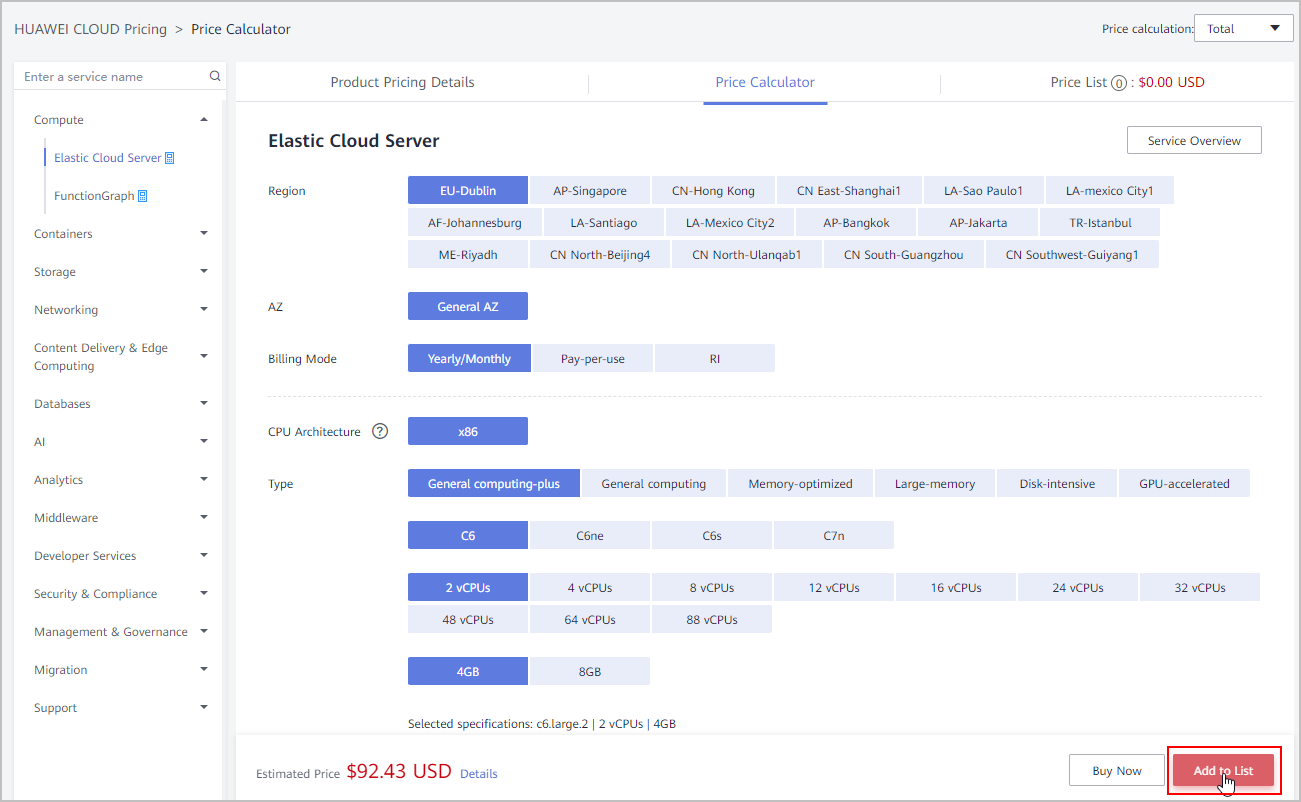Viewport: 1301px width, 802px height.
Task: Click the Service Overview button
Action: pos(1194,141)
